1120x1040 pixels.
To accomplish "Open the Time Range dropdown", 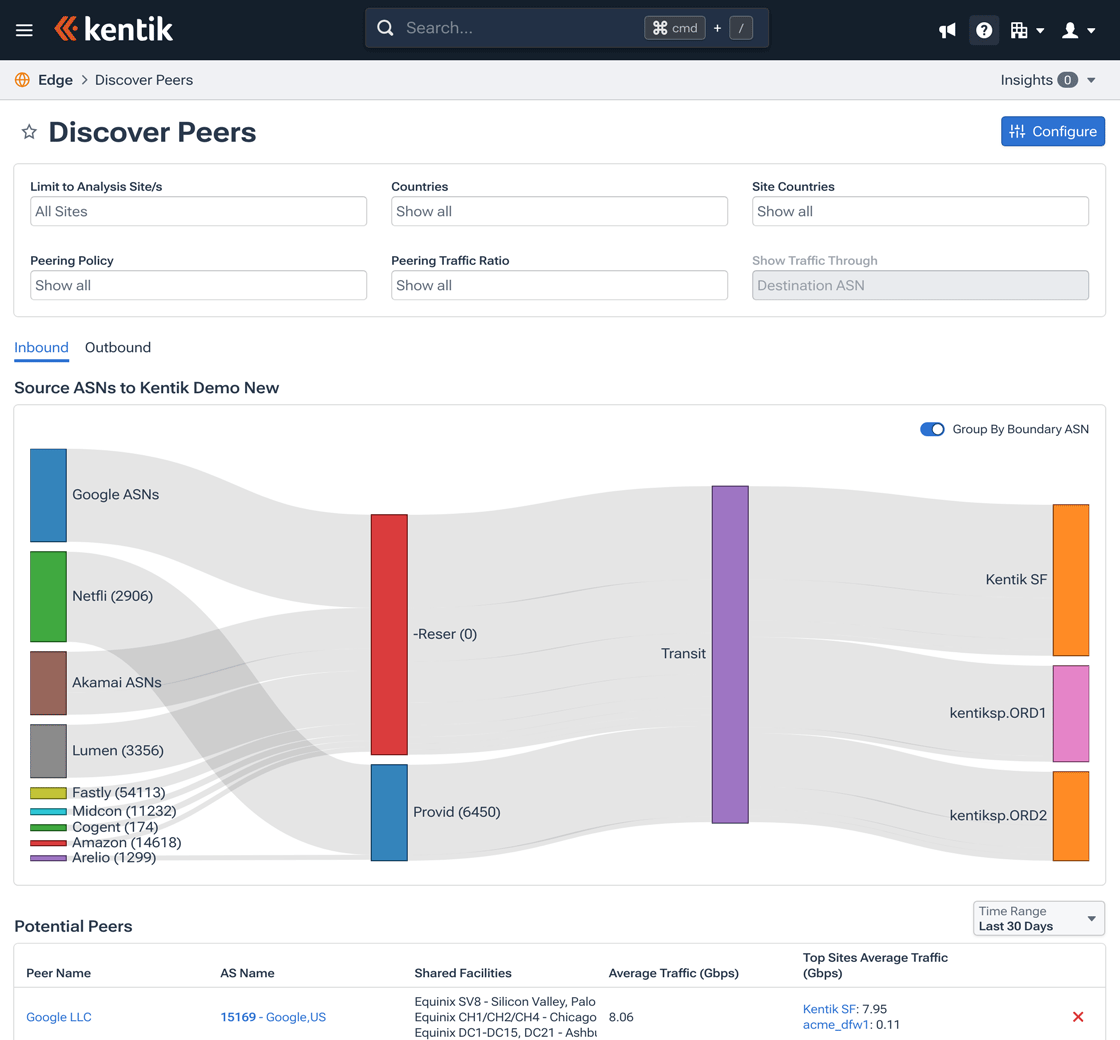I will (1038, 918).
